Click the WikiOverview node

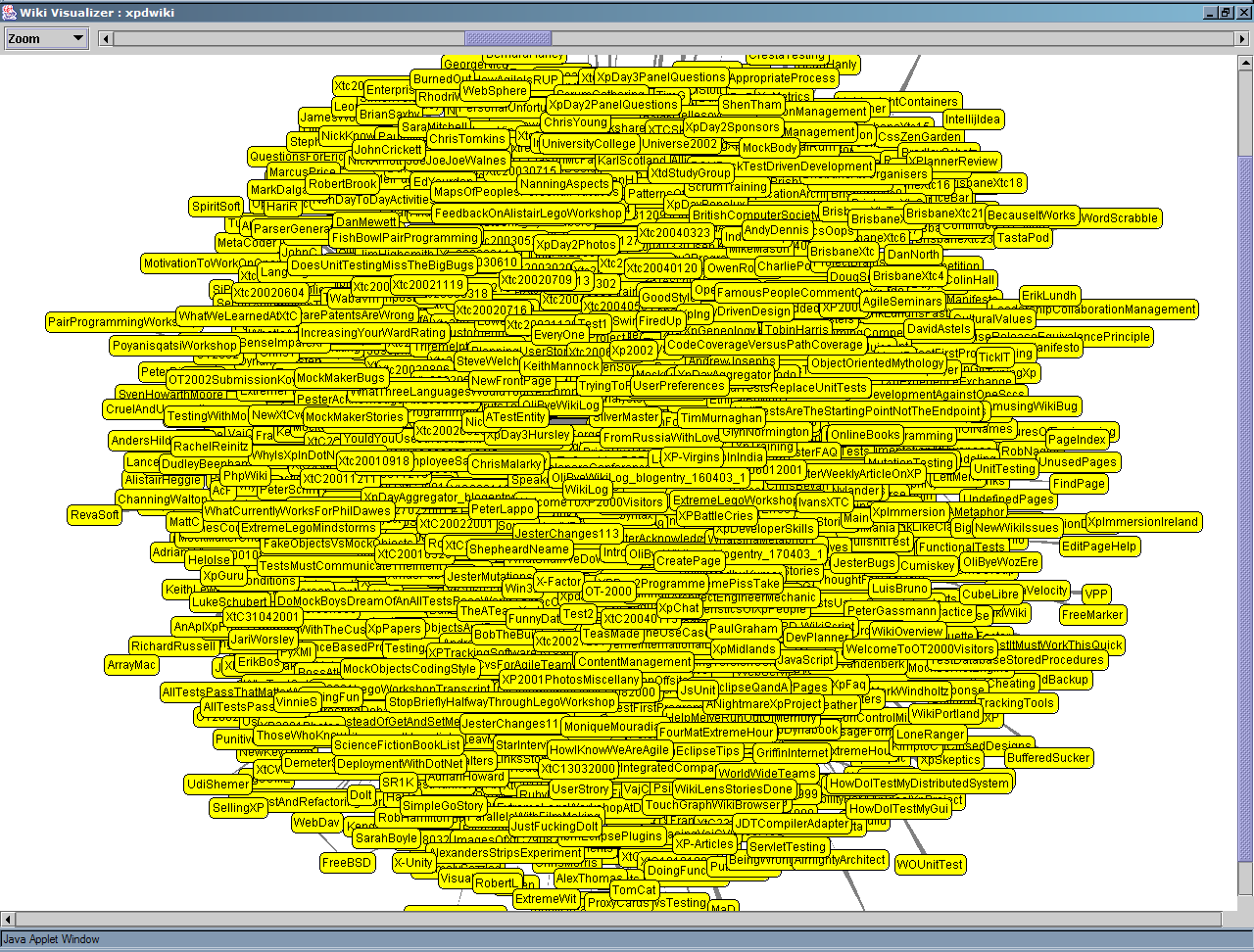click(x=906, y=632)
